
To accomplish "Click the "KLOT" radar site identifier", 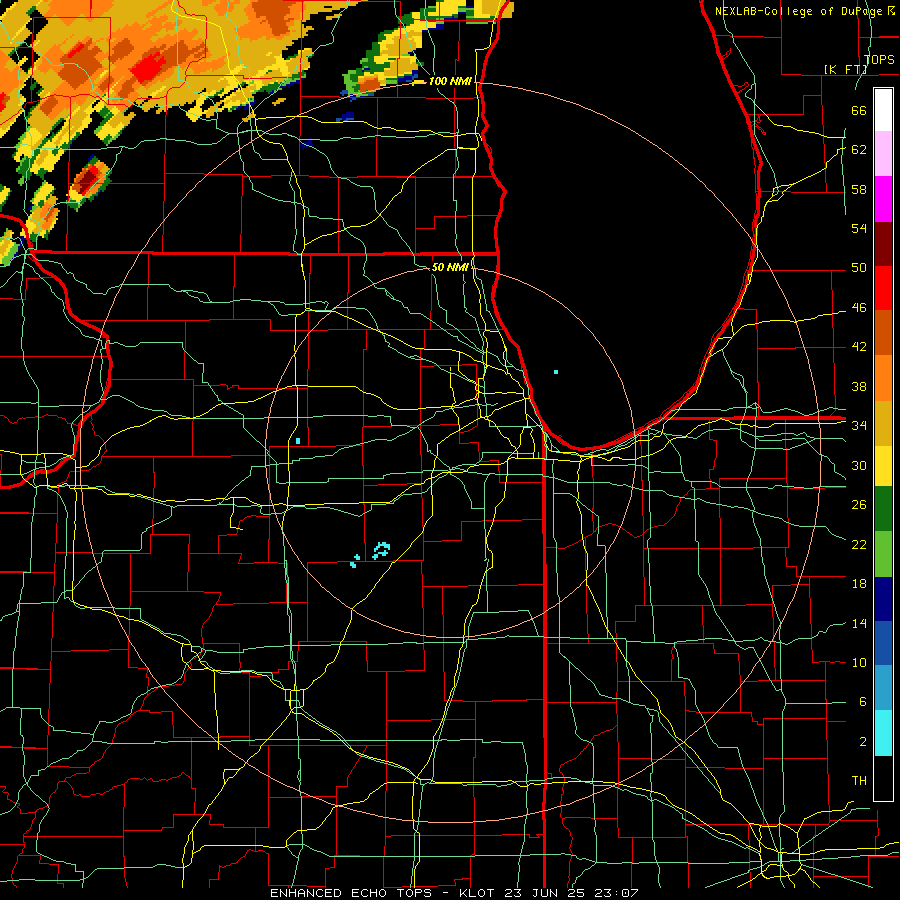I will click(x=478, y=893).
